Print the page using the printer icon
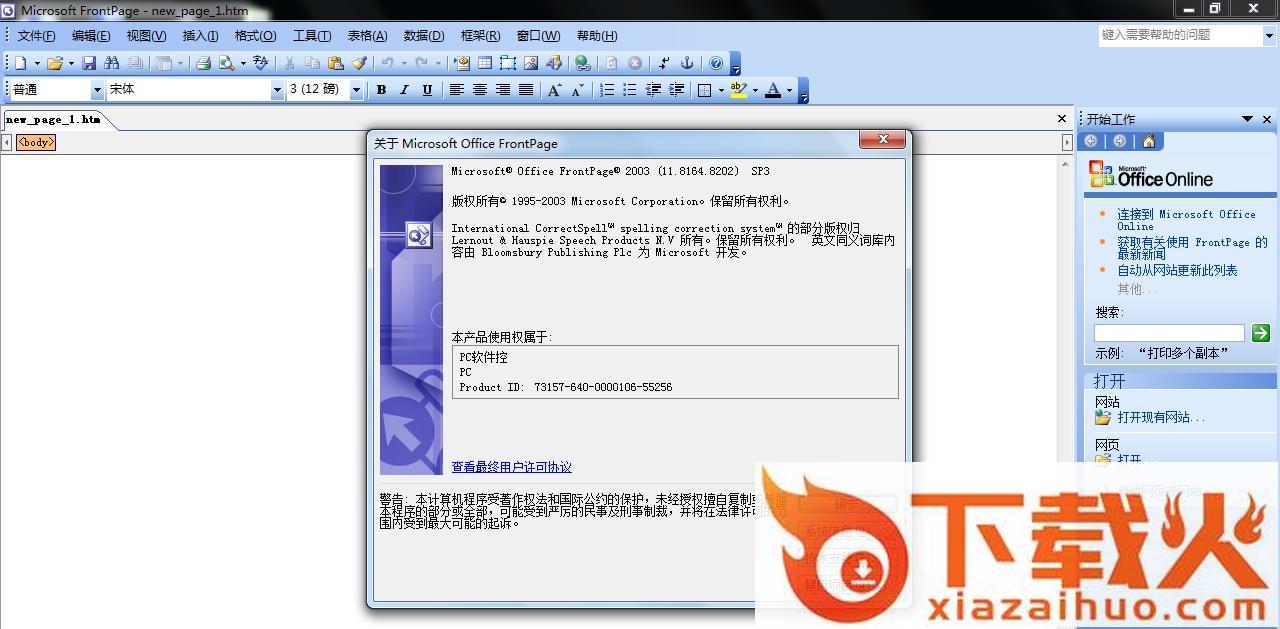 click(203, 63)
